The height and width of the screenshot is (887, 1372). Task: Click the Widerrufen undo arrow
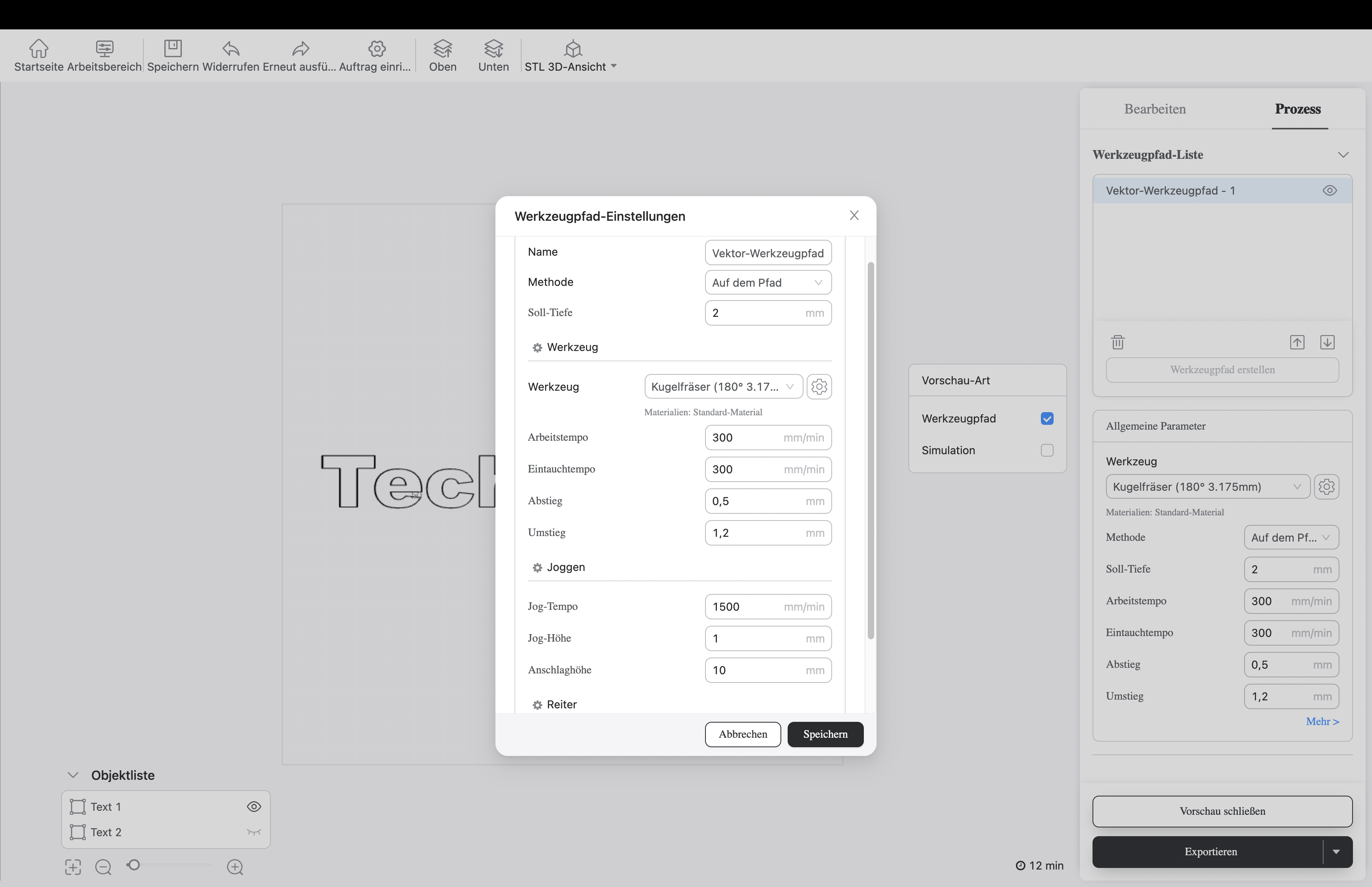231,48
